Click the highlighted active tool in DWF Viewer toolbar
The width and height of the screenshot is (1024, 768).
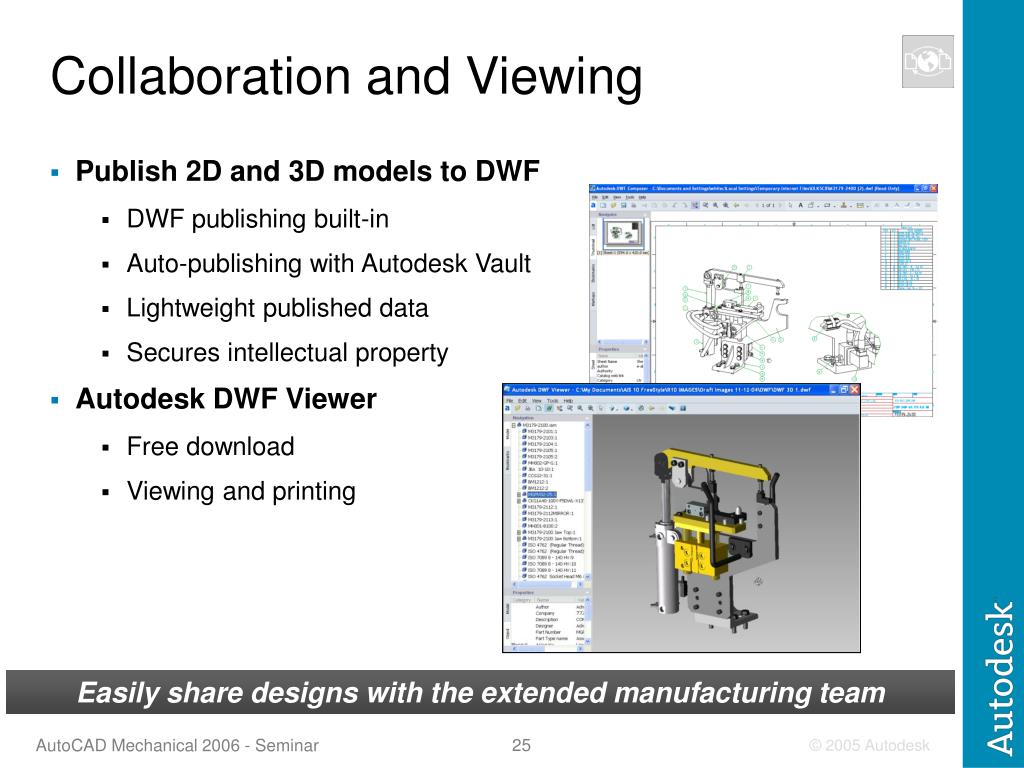click(x=549, y=408)
